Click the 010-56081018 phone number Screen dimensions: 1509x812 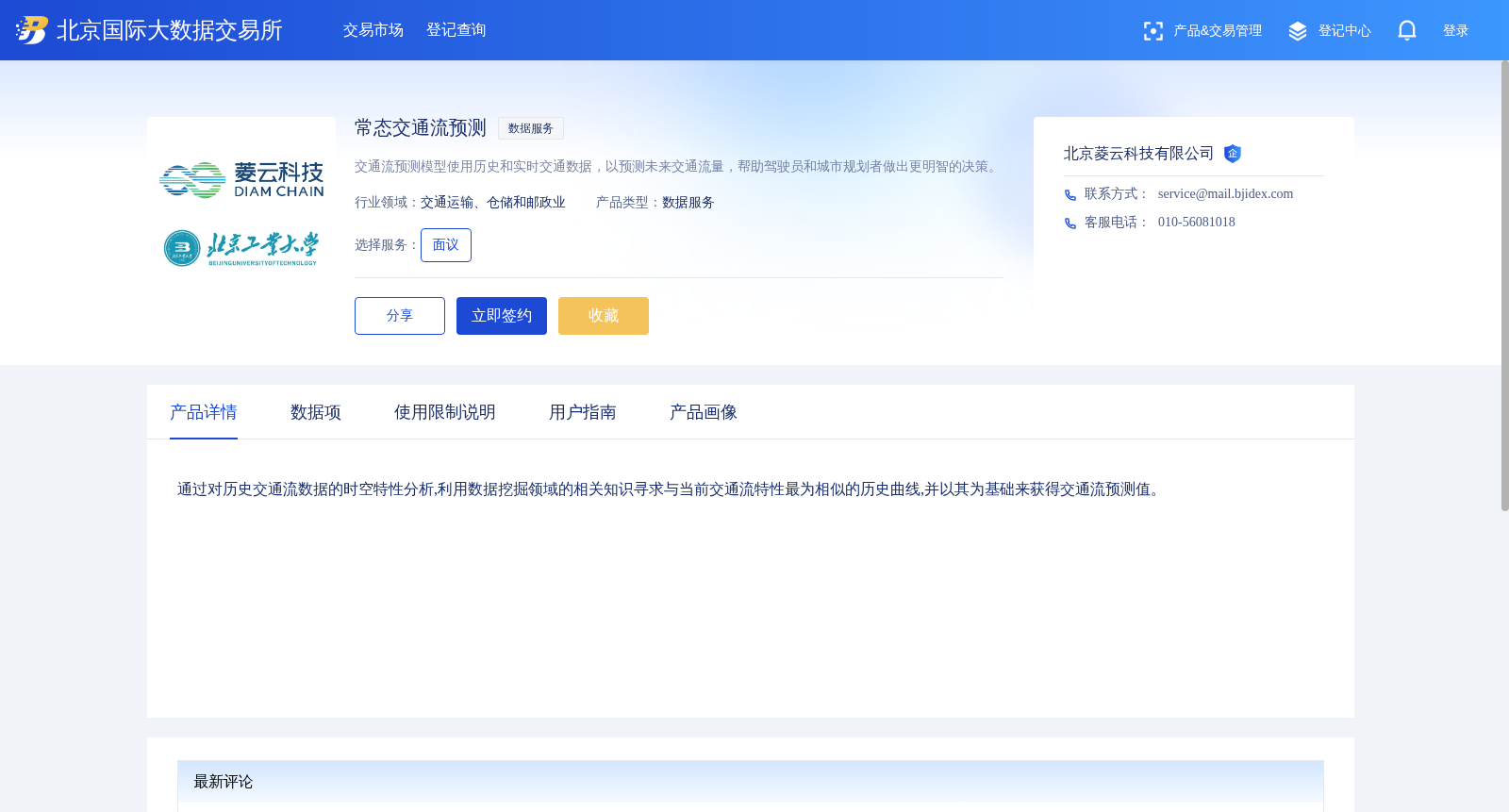(x=1196, y=223)
